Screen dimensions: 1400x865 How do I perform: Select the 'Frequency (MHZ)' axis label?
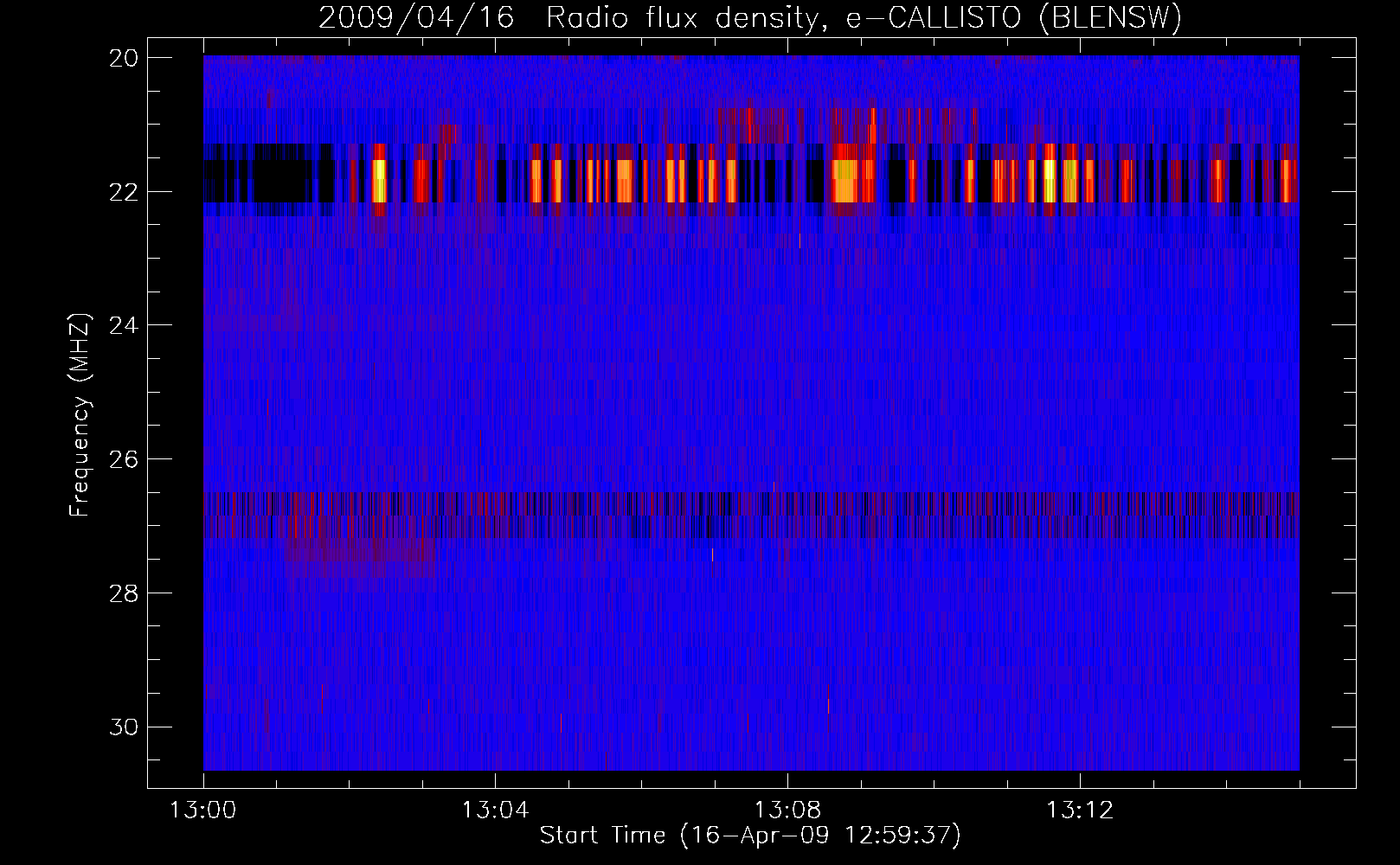(x=79, y=414)
